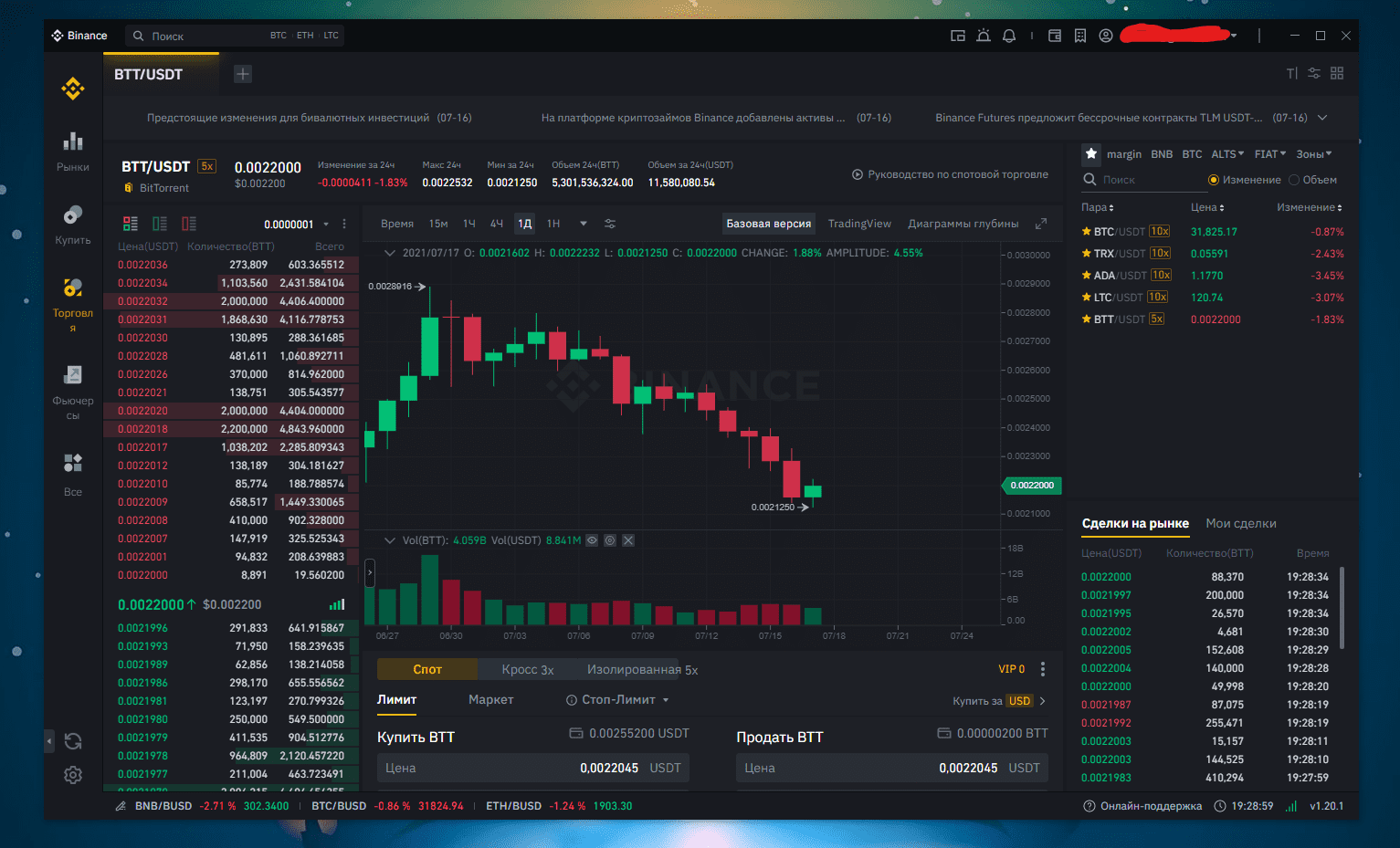Open the Стоп-Лимит order type dropdown
1400x848 pixels.
tap(618, 700)
